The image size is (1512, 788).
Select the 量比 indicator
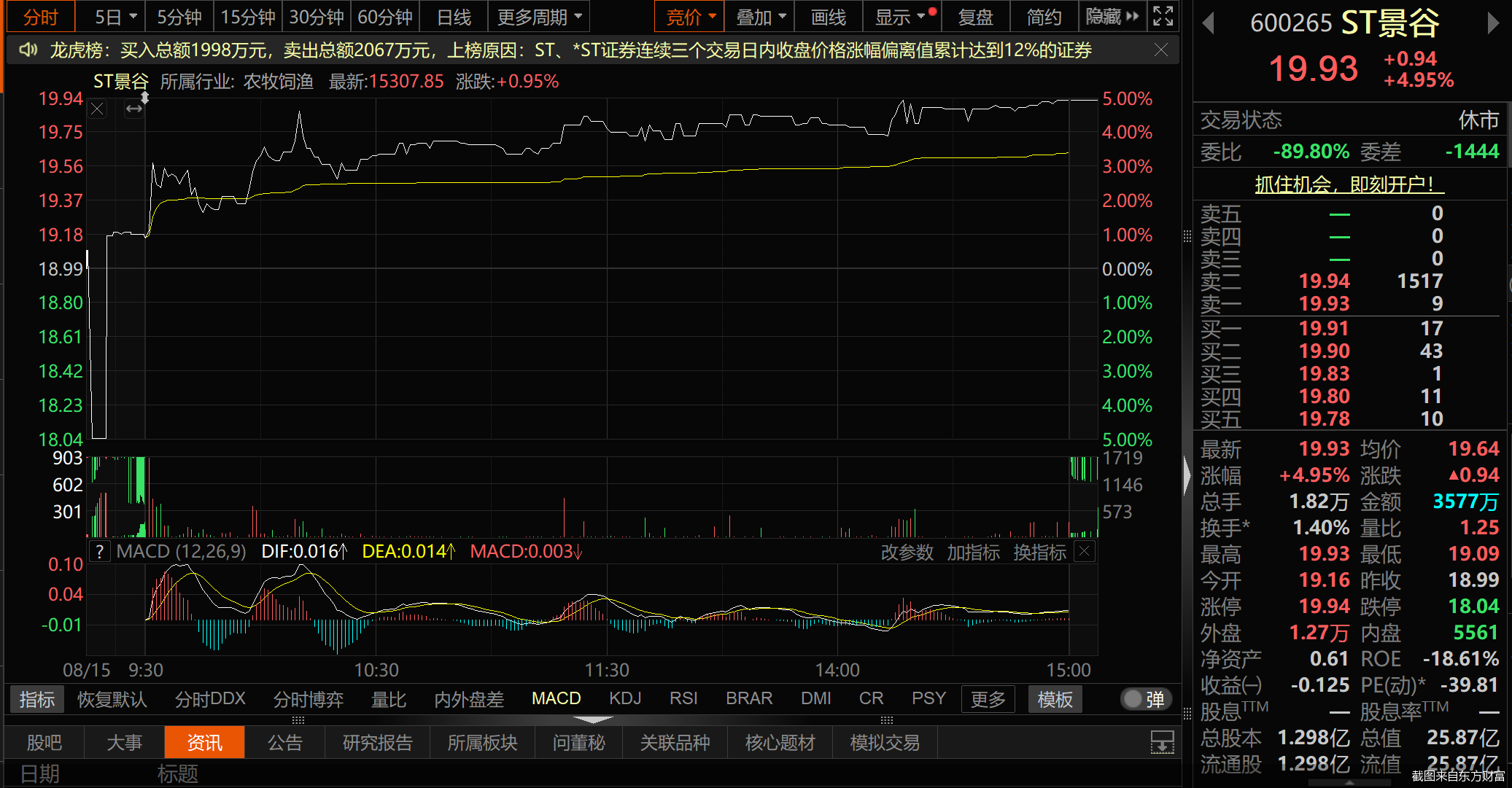point(389,699)
